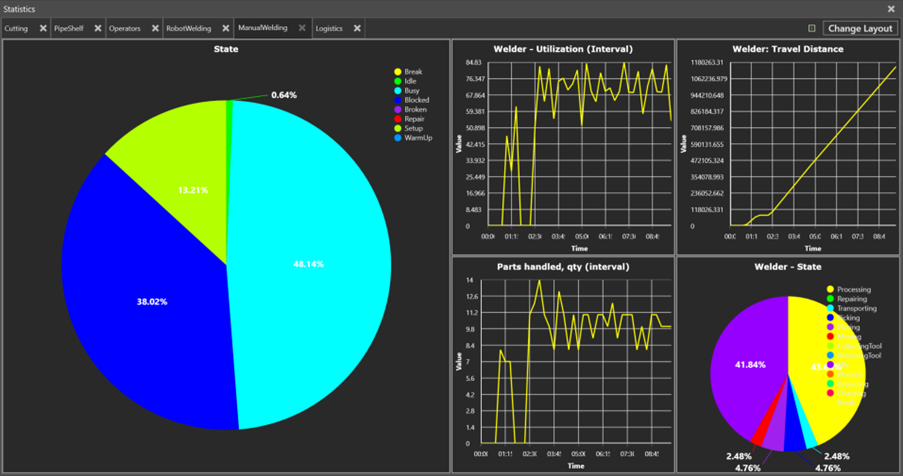Viewport: 903px width, 476px height.
Task: Close the ManualWelding tab via X icon
Action: tap(302, 29)
